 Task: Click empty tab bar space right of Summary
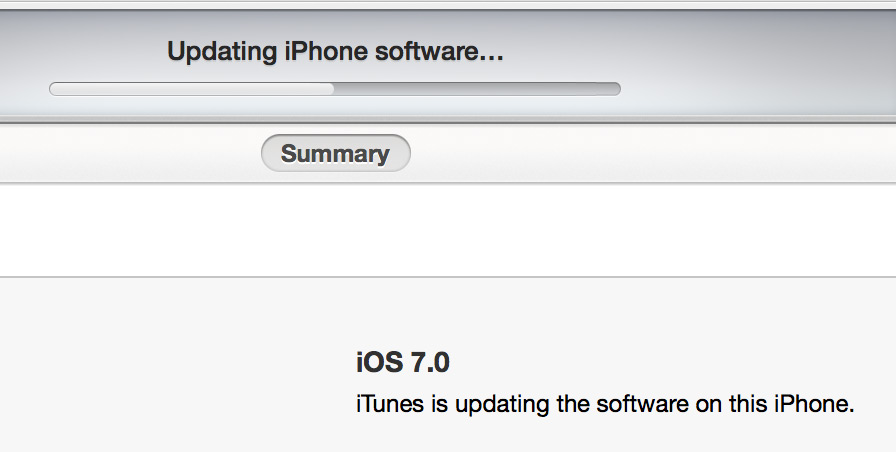[x=650, y=153]
